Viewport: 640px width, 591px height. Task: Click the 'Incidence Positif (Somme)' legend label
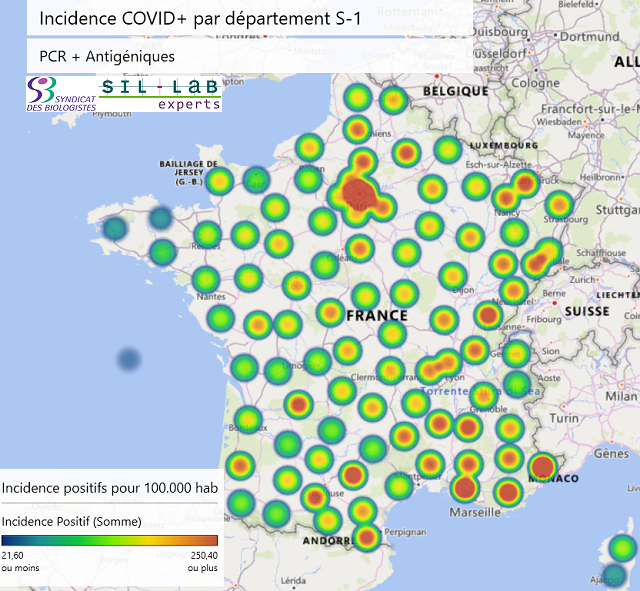(x=71, y=522)
